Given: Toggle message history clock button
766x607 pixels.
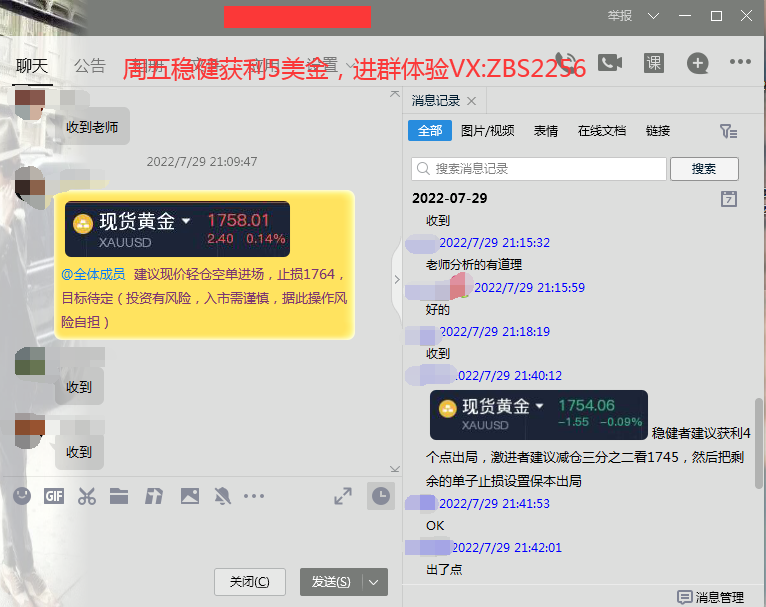Looking at the screenshot, I should 380,496.
